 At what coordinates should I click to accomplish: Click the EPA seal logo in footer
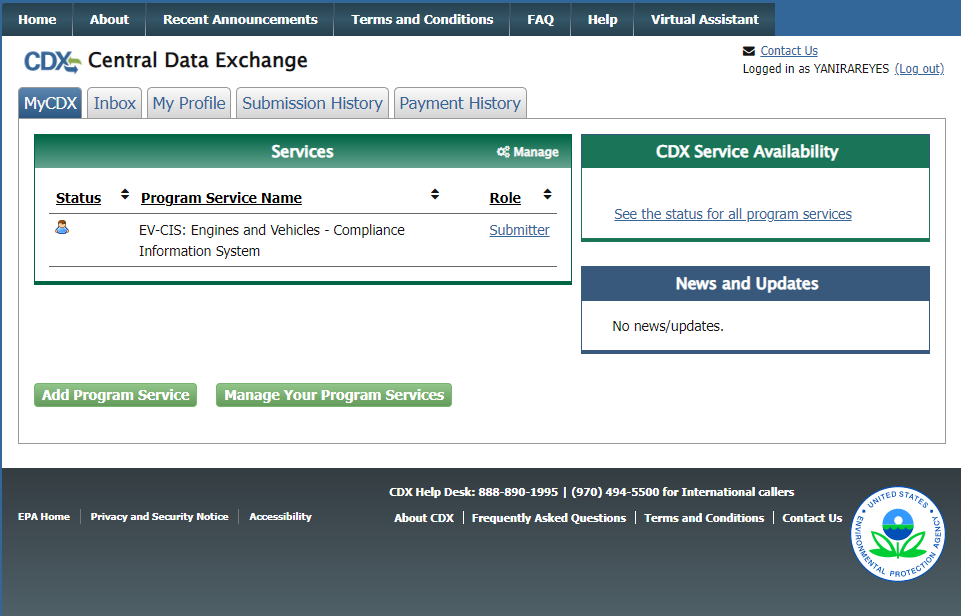pyautogui.click(x=898, y=533)
